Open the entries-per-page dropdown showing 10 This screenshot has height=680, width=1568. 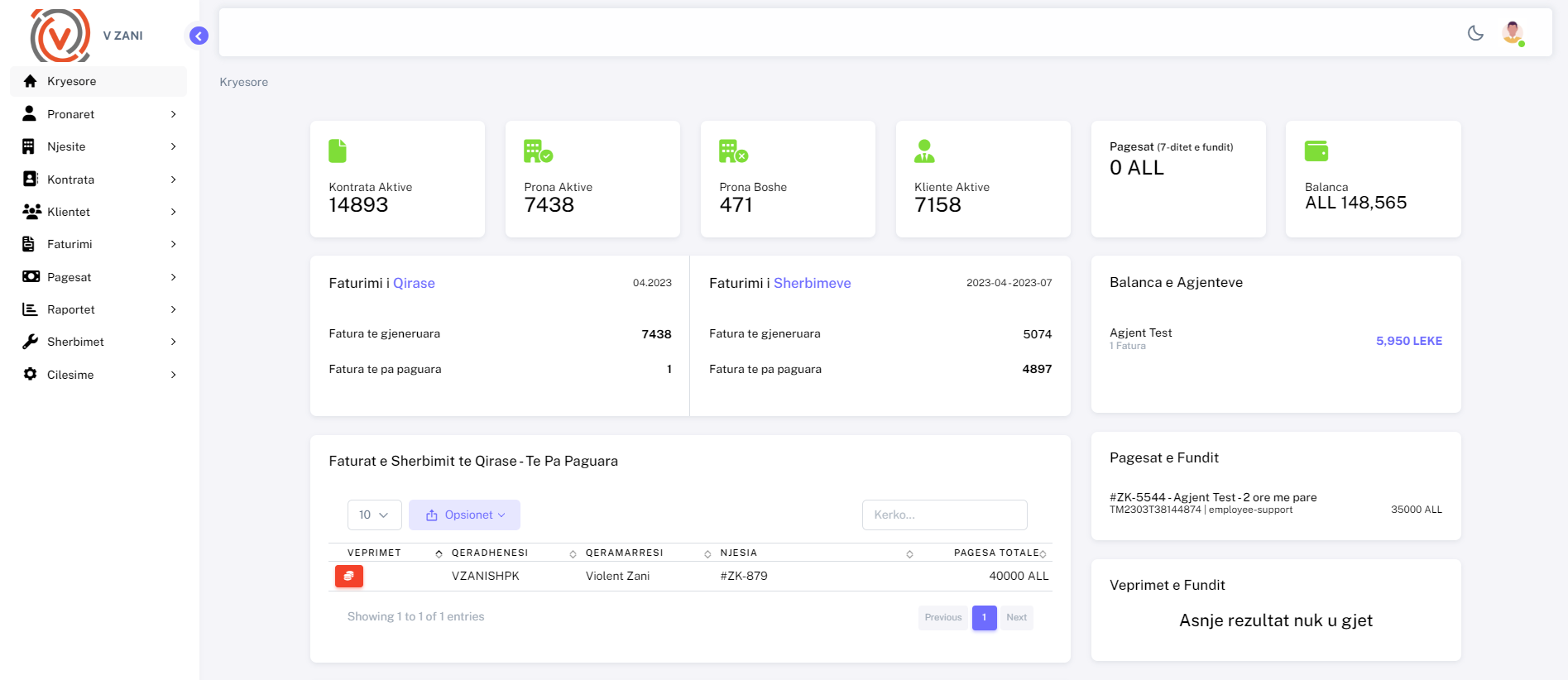pyautogui.click(x=374, y=515)
